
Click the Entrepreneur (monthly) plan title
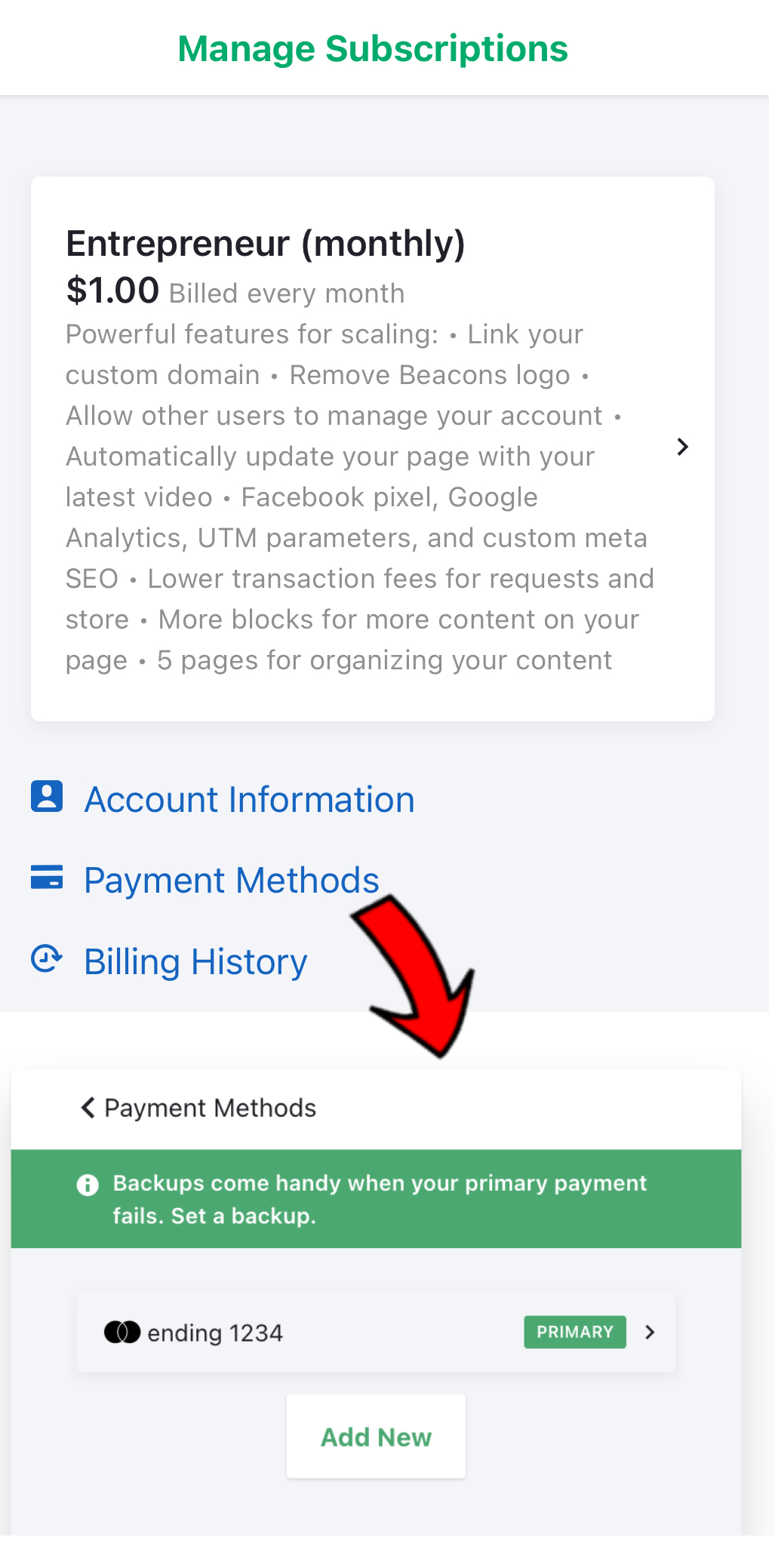pos(265,243)
